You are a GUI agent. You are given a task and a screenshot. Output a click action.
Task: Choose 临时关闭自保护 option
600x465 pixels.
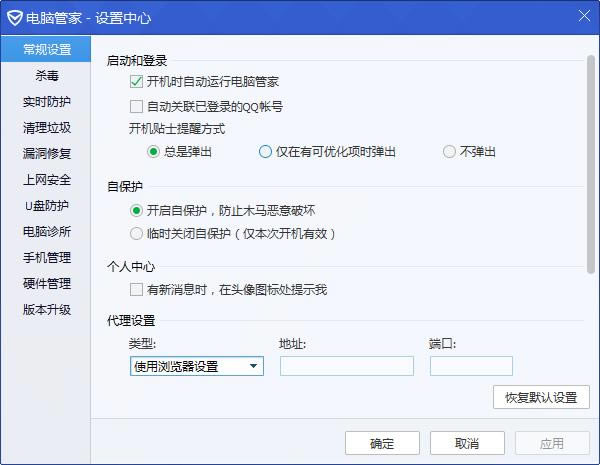pos(136,233)
